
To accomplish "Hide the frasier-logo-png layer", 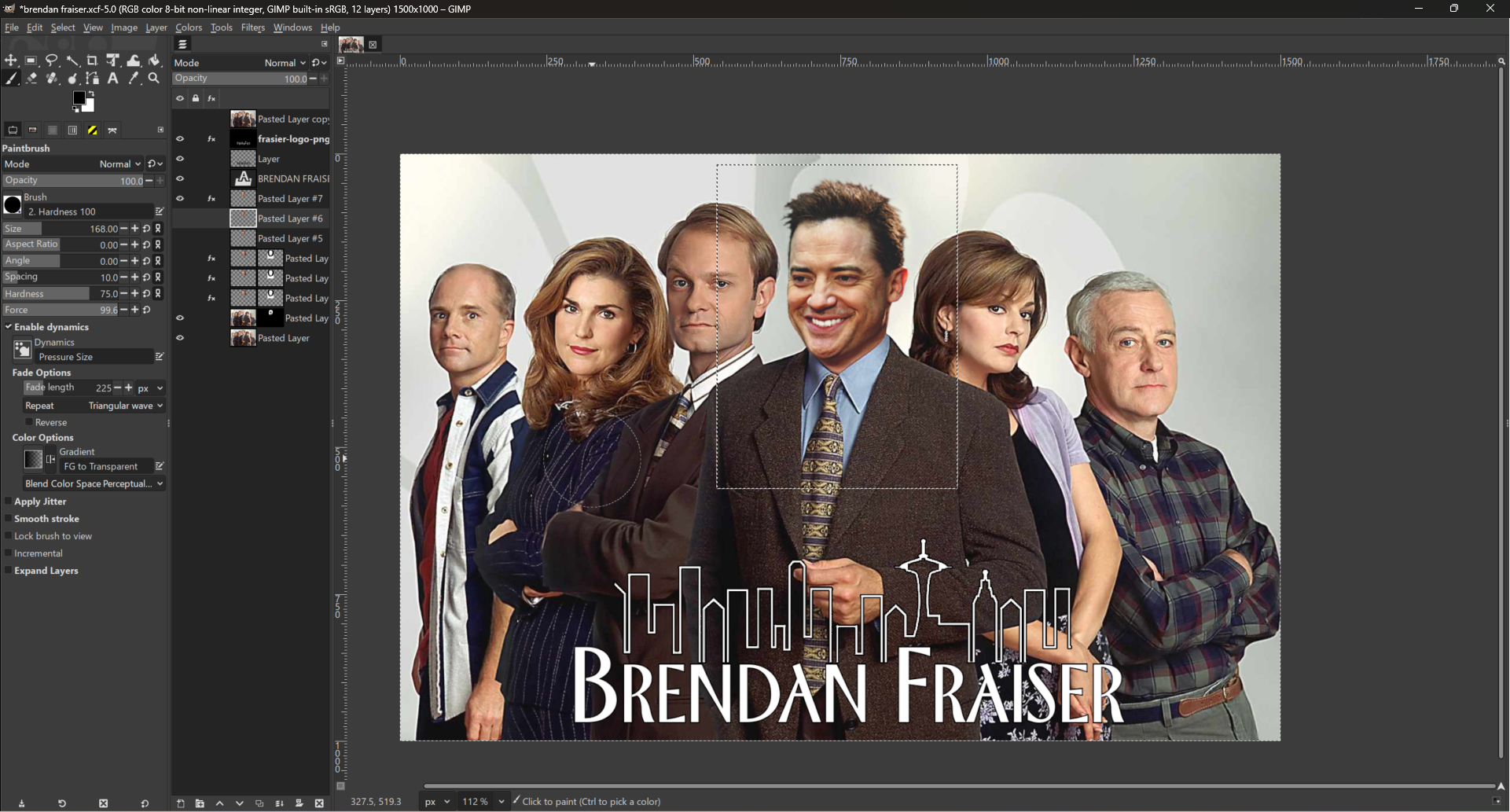I will click(180, 139).
